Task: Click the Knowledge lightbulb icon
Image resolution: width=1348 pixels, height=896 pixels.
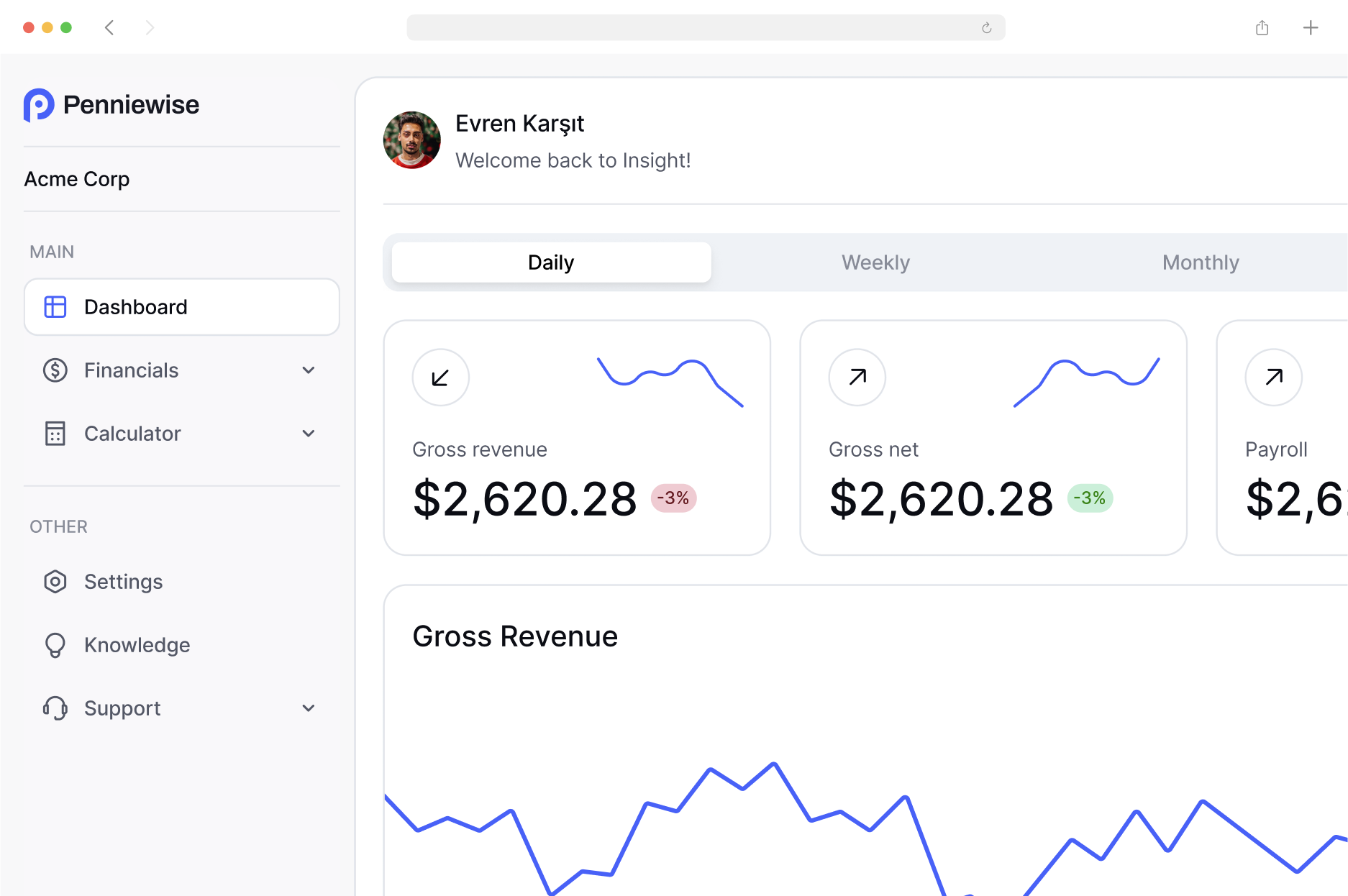Action: point(55,645)
